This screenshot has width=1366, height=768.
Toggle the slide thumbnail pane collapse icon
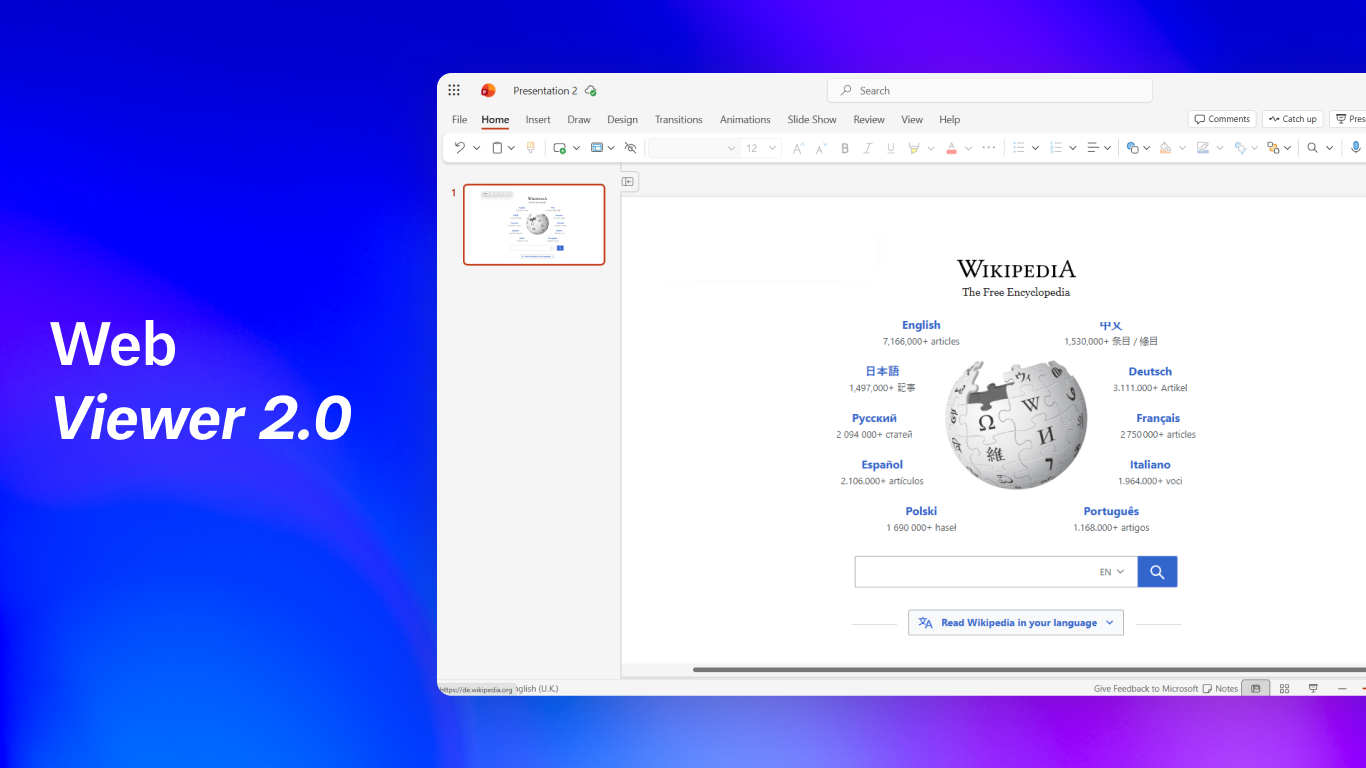tap(629, 181)
